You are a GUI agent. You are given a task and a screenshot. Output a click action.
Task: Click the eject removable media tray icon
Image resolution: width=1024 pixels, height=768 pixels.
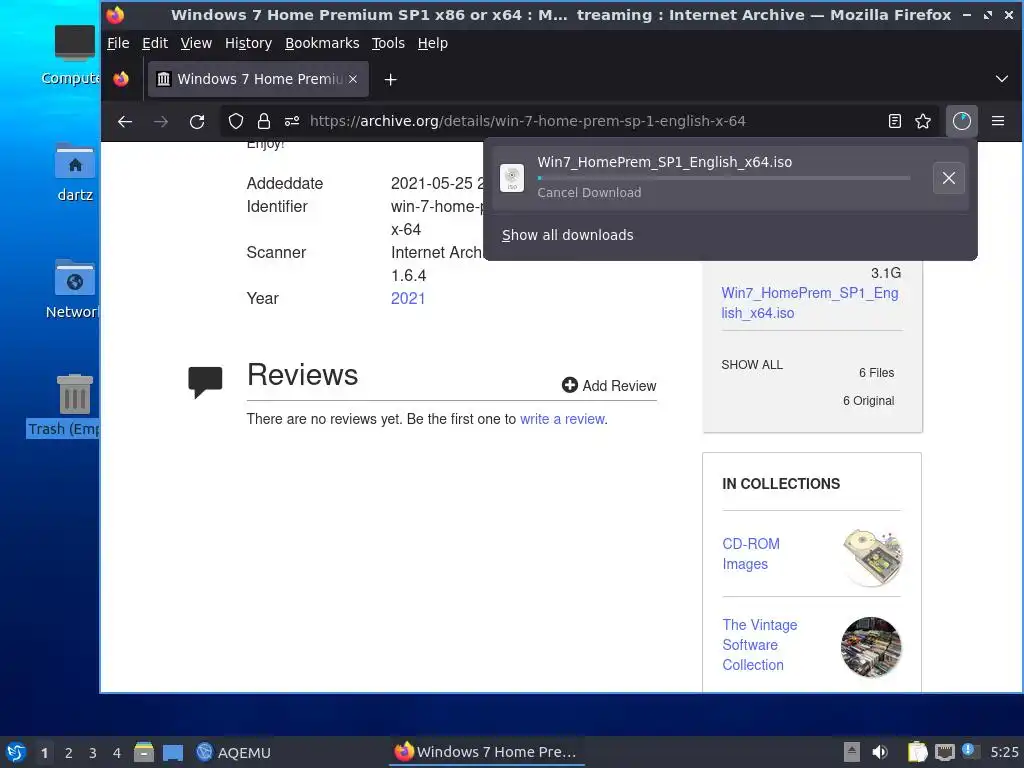[x=852, y=752]
